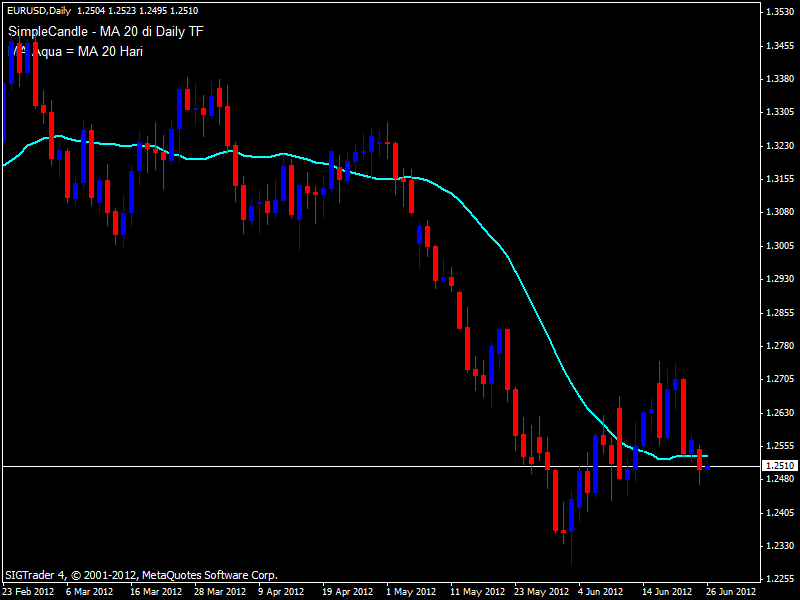800x600 pixels.
Task: Click price axis label 1.2555
Action: point(780,446)
